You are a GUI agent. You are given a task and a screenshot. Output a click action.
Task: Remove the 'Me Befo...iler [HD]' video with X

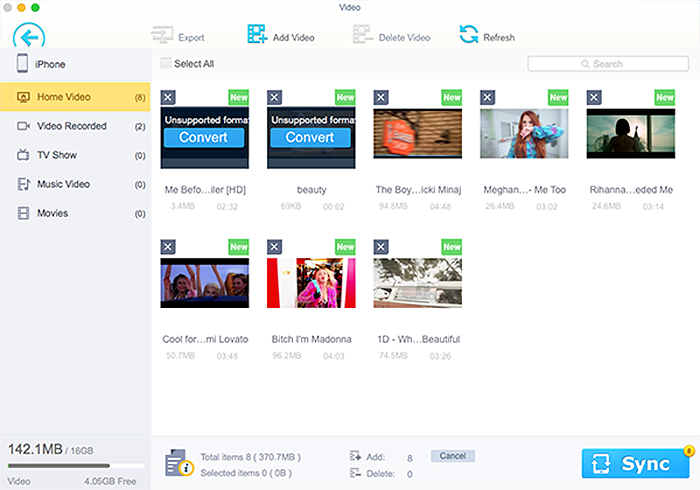pos(168,97)
